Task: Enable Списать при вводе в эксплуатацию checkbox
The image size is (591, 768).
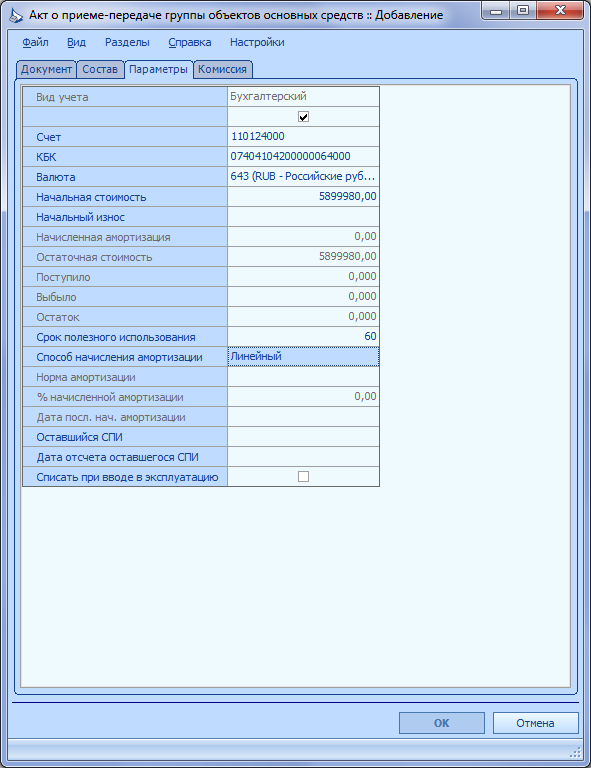Action: coord(304,477)
